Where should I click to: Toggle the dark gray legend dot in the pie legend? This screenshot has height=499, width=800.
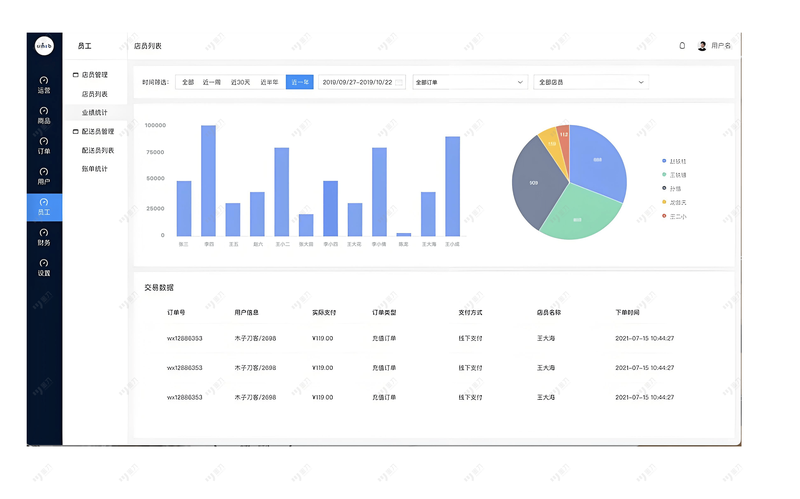coord(664,188)
